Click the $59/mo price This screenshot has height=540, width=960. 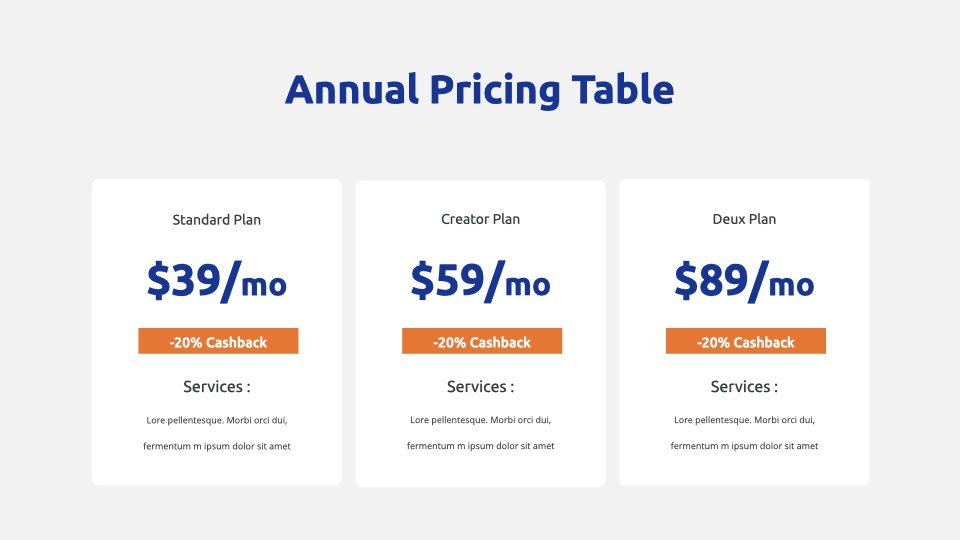click(x=481, y=281)
